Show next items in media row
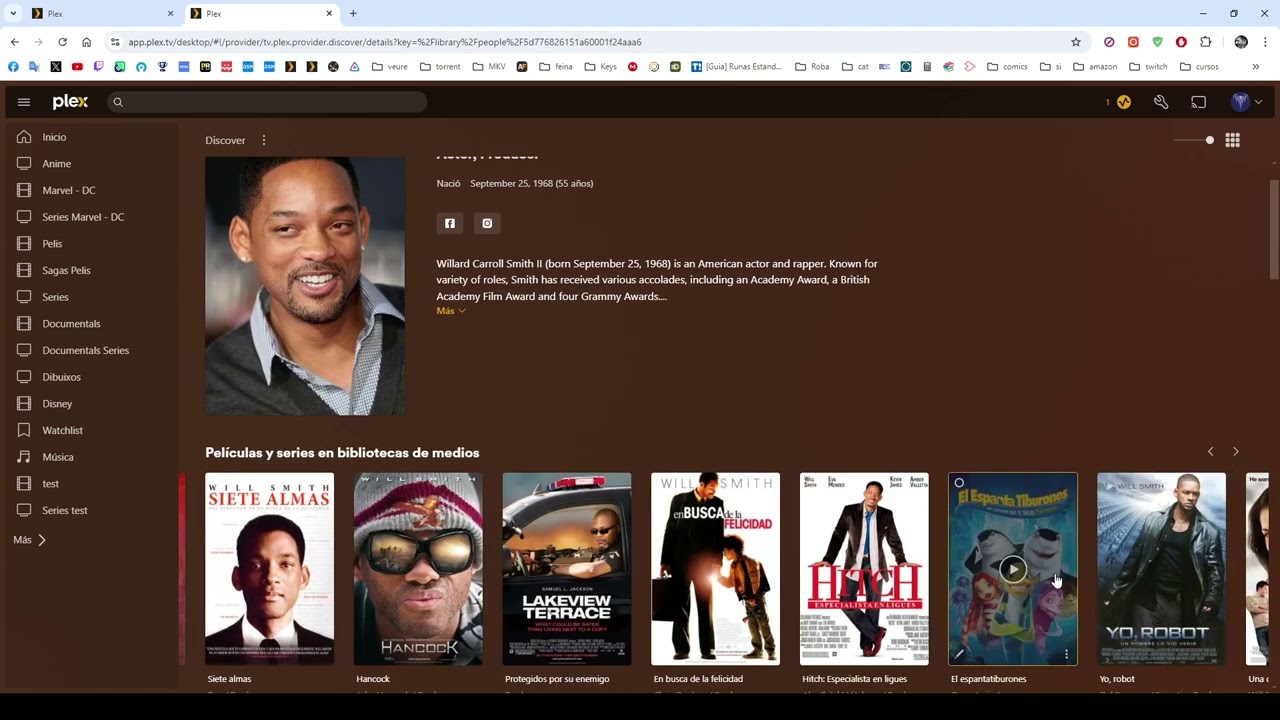The width and height of the screenshot is (1280, 720). pyautogui.click(x=1235, y=452)
